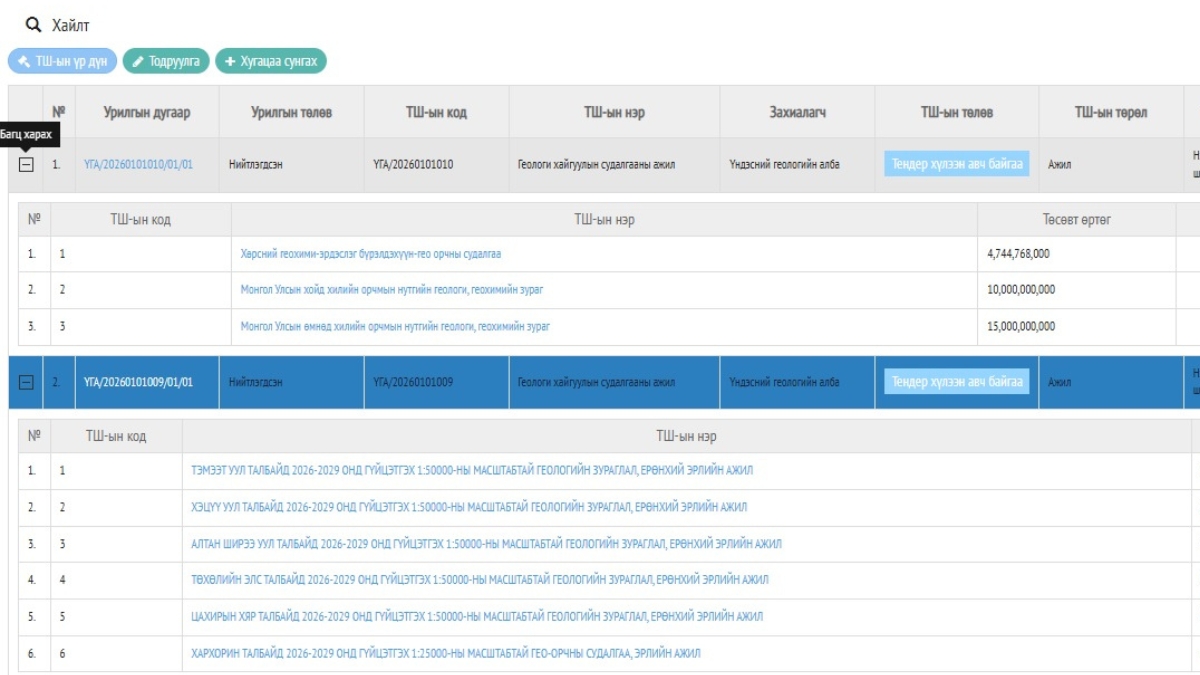Collapse second row УГА/20260101009/01/01

coord(26,382)
